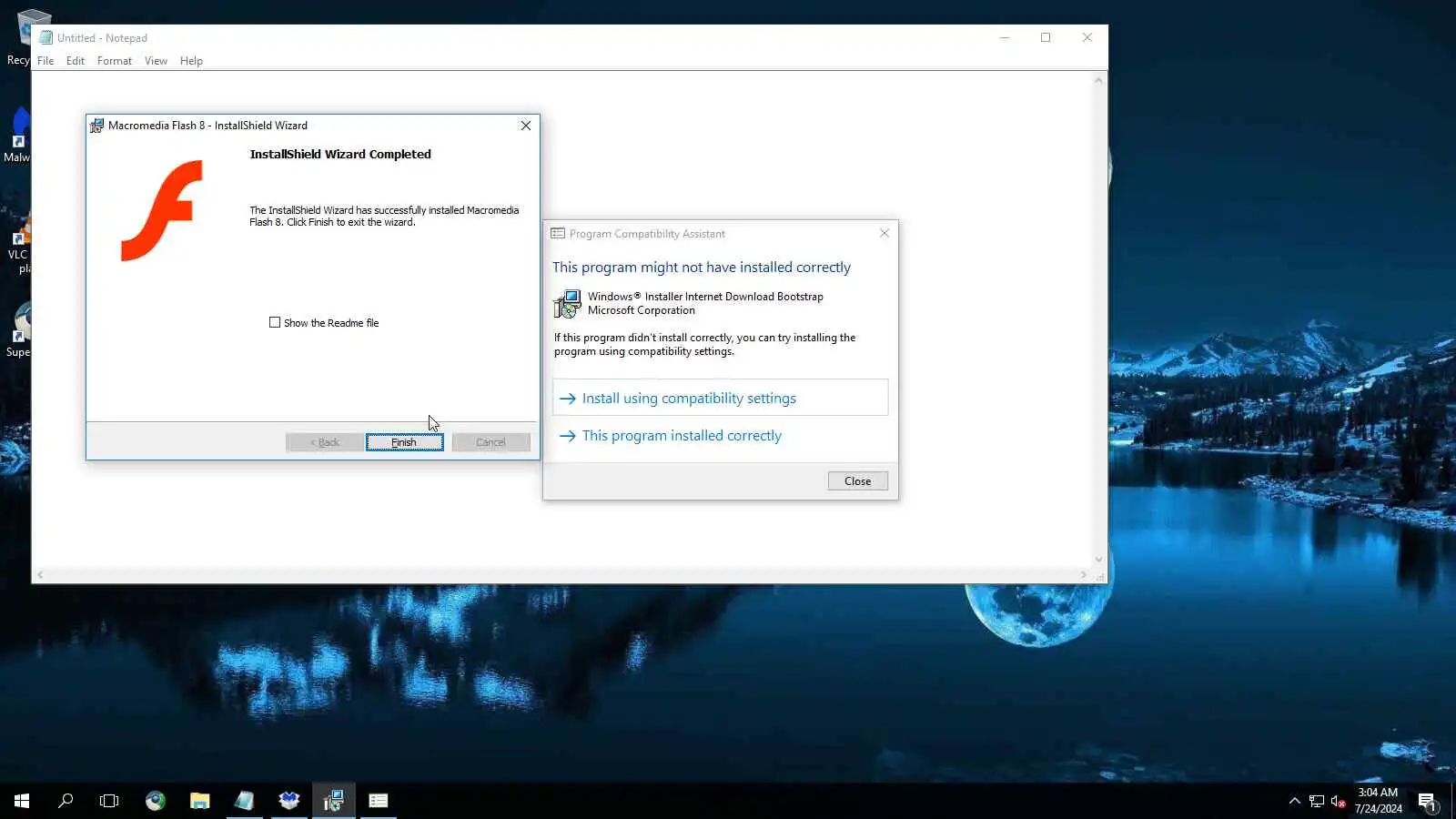Minimize the Notepad window
This screenshot has width=1456, height=819.
tap(1005, 37)
